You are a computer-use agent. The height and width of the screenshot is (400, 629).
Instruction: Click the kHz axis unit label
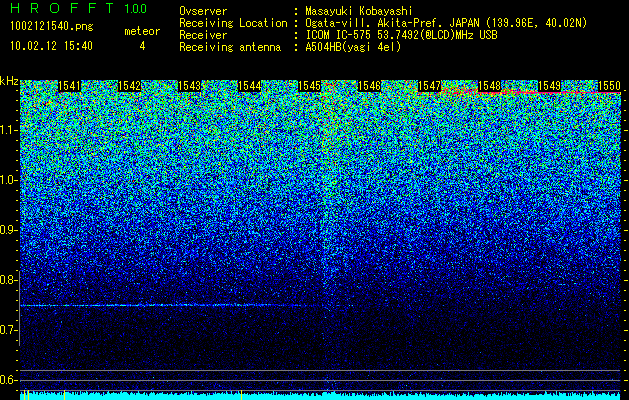pos(9,81)
